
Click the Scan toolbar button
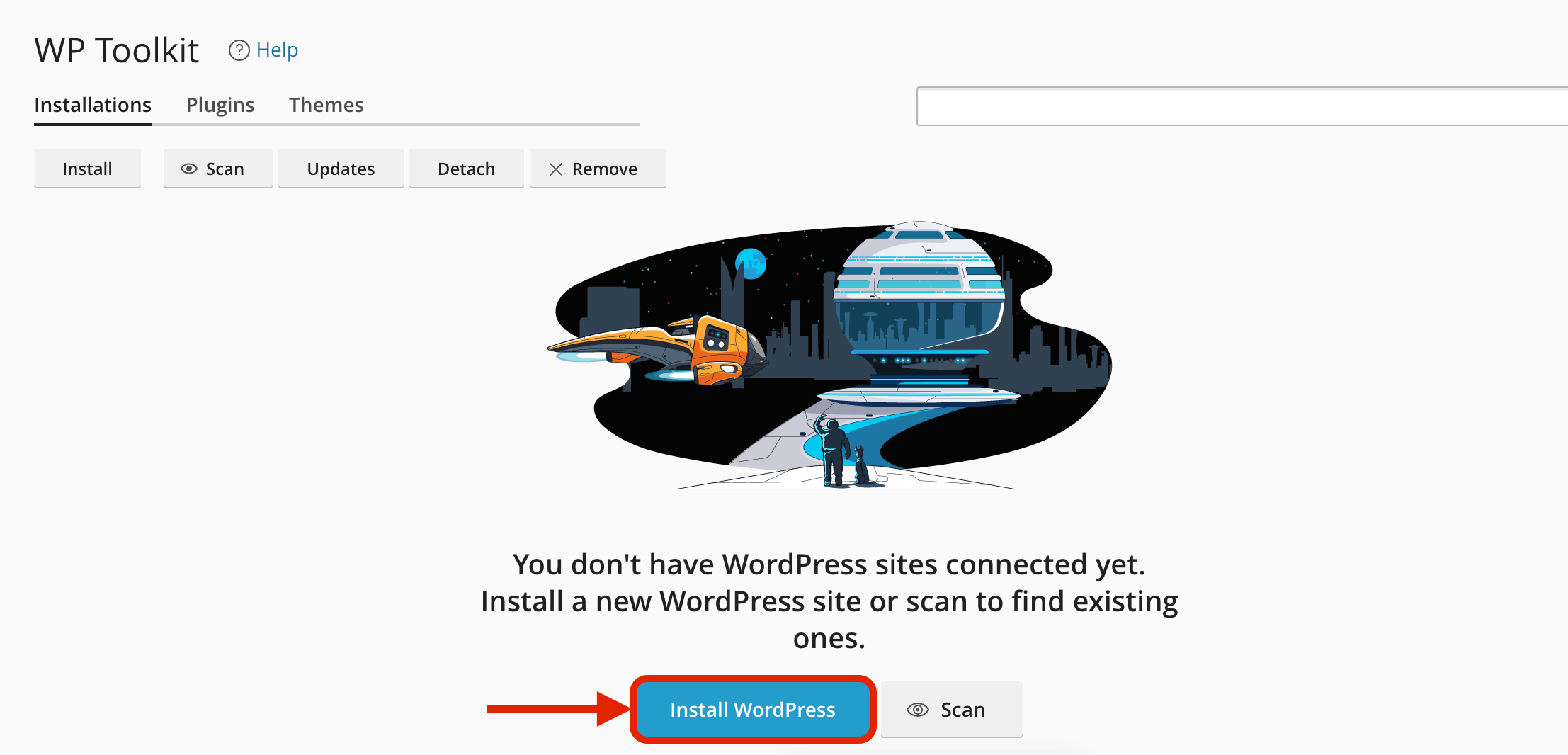pos(218,169)
